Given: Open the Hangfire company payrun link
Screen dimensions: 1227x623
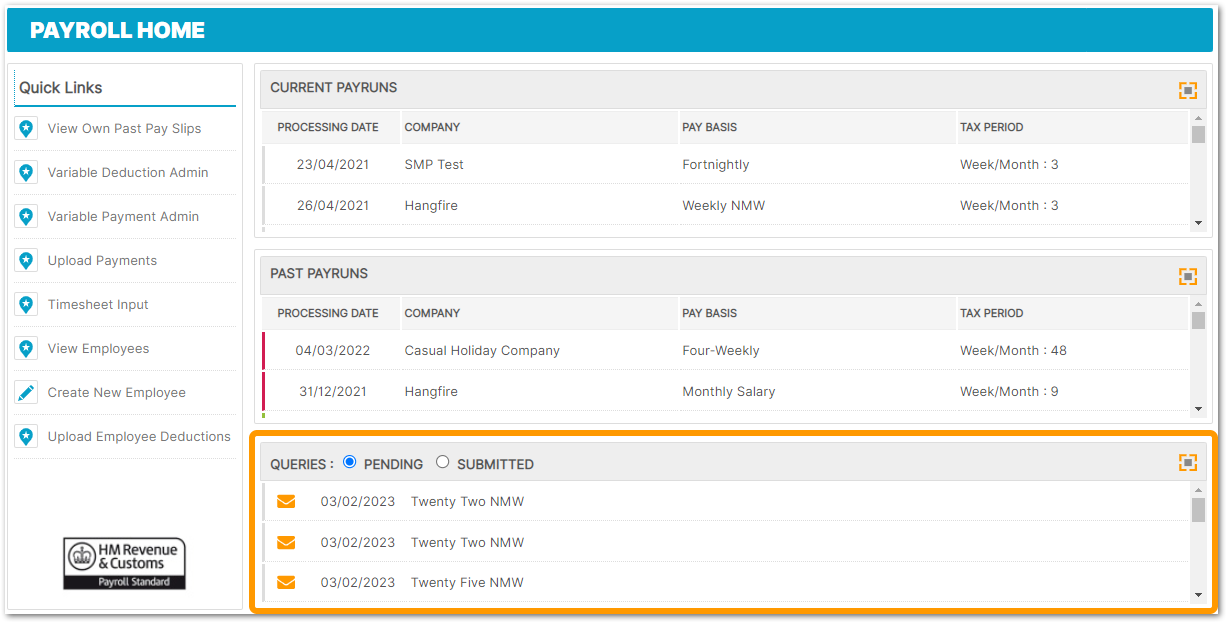Looking at the screenshot, I should 431,205.
